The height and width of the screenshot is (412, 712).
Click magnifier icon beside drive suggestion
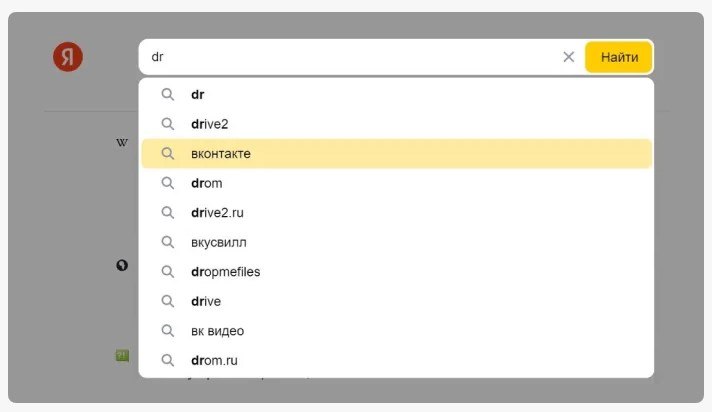(x=168, y=301)
